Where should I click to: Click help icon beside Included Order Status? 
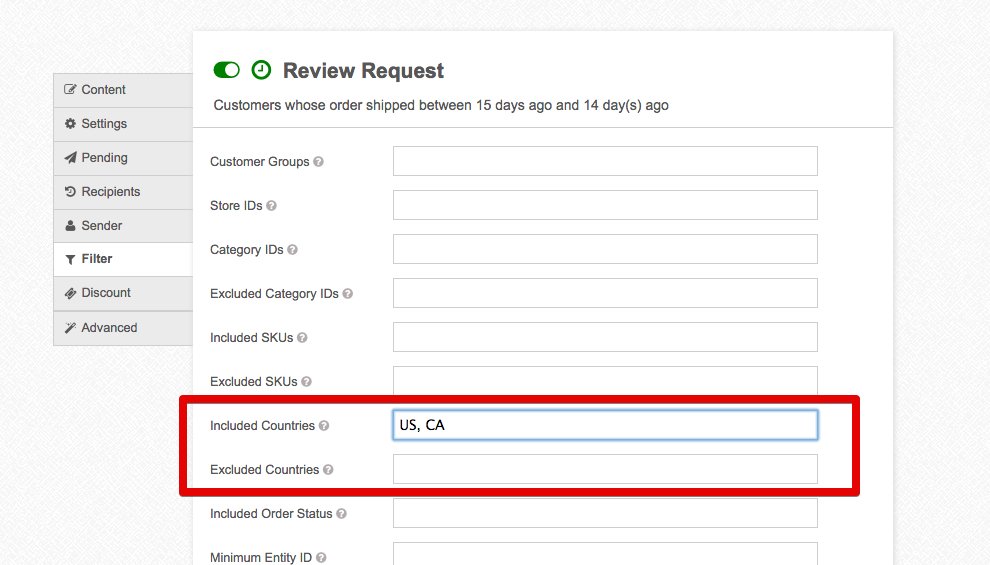pyautogui.click(x=342, y=514)
